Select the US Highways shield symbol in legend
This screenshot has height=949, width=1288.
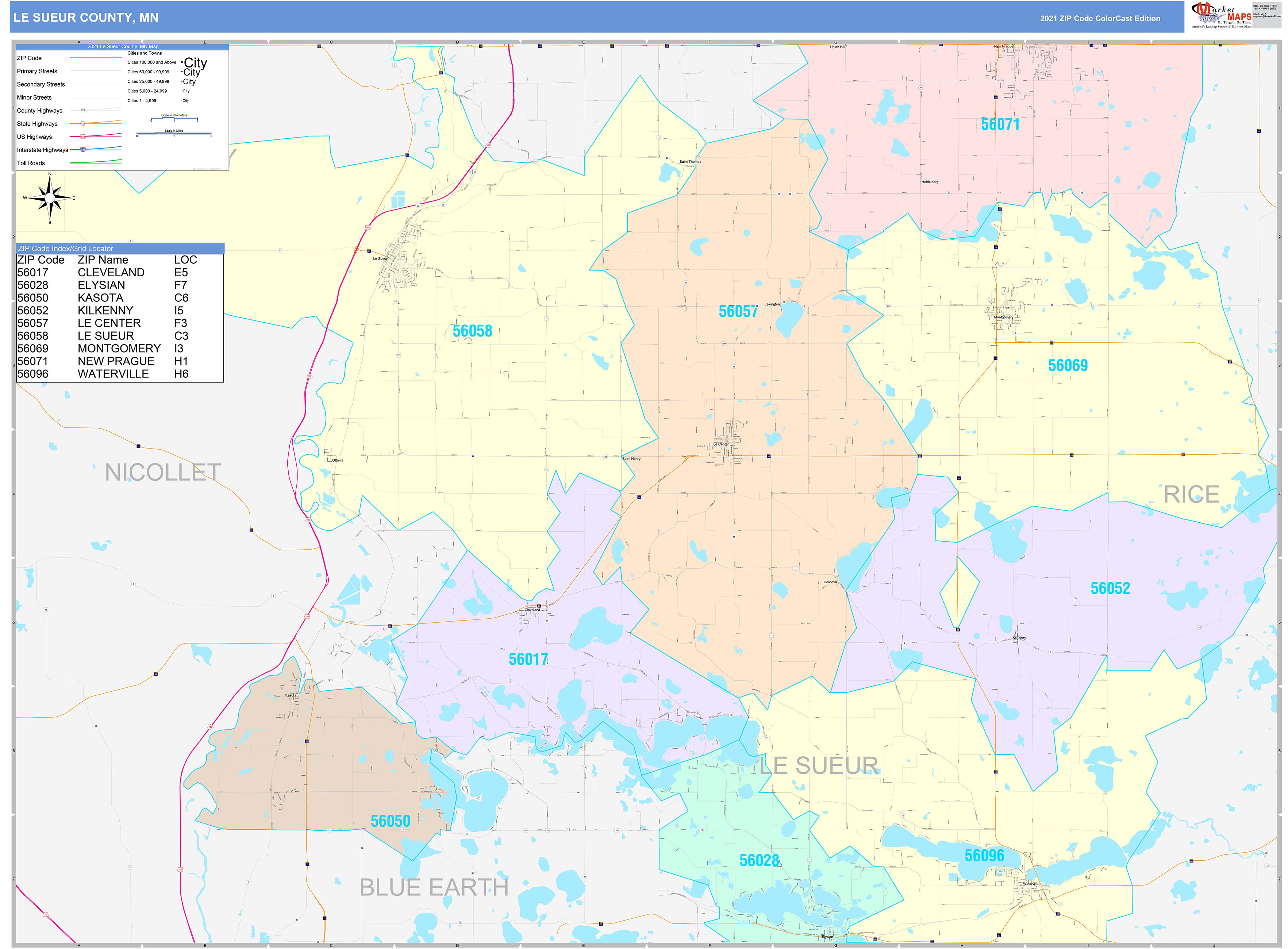(83, 137)
